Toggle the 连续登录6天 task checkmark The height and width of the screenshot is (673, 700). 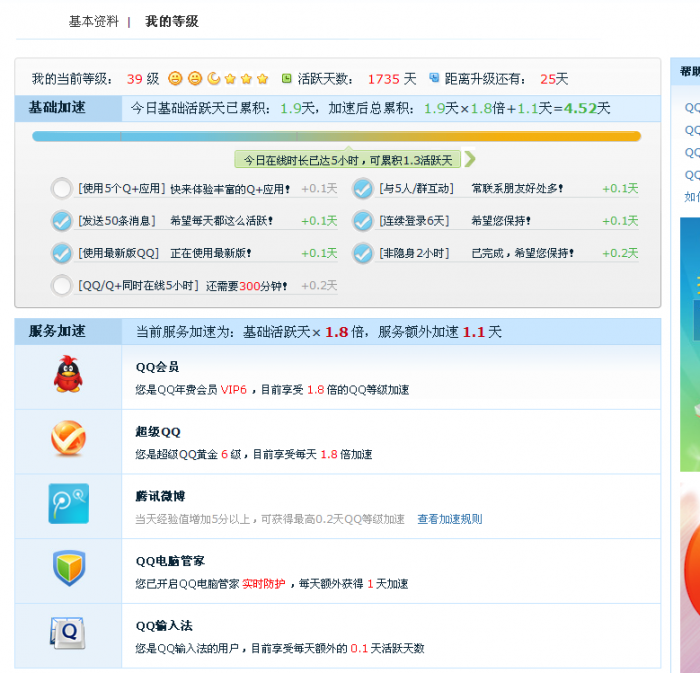362,221
